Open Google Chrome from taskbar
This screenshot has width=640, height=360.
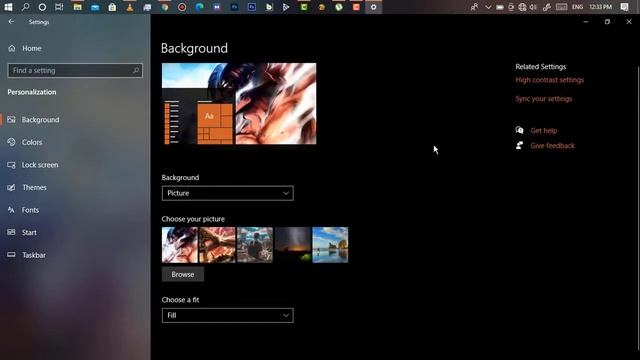[x=164, y=7]
